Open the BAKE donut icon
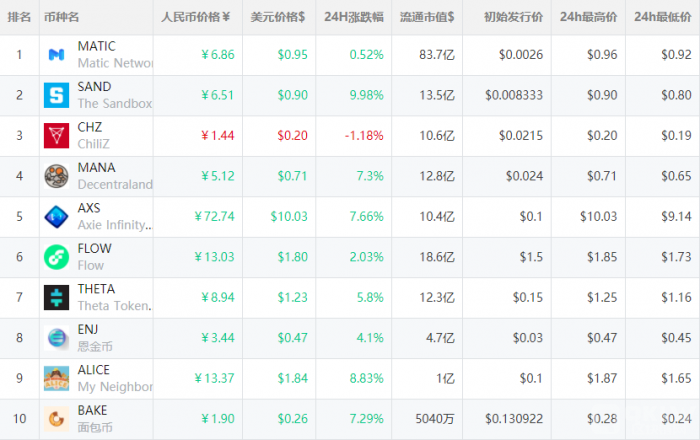 [56, 419]
